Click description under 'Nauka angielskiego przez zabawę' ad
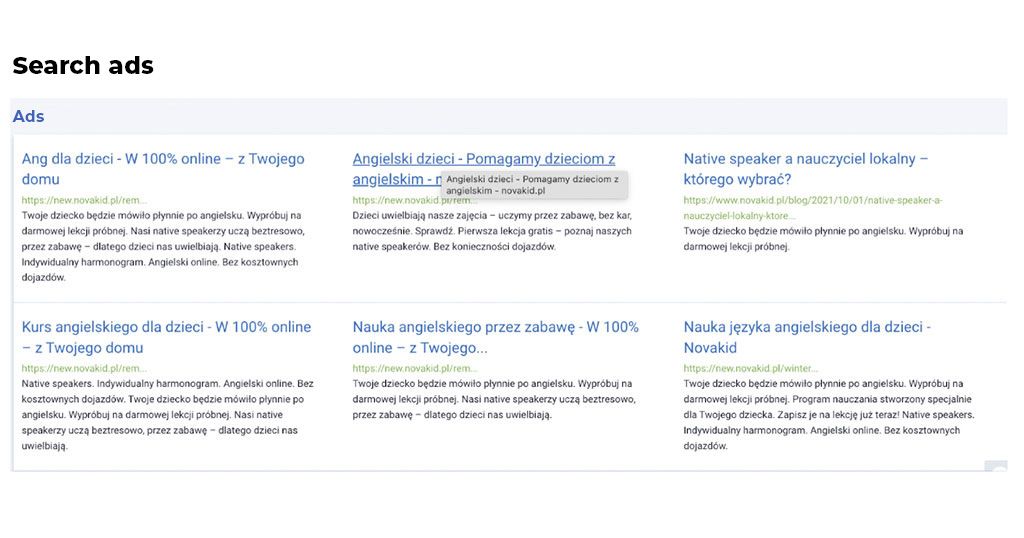 [494, 399]
